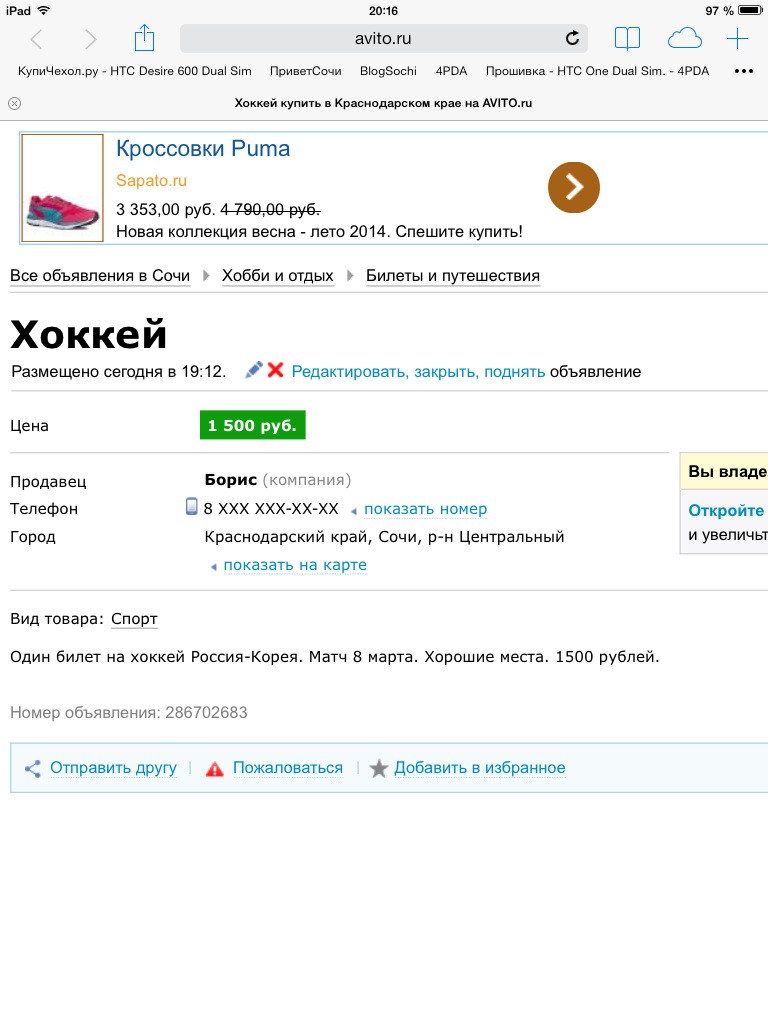Open the 4PDA bookmark

coord(451,71)
